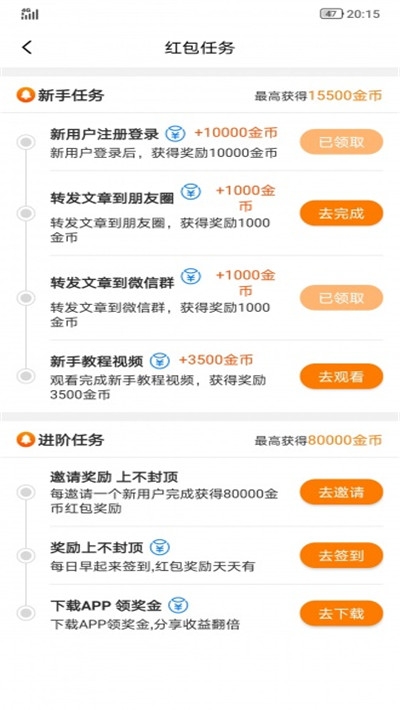Click the 去下载 button
The height and width of the screenshot is (710, 400).
coord(342,614)
